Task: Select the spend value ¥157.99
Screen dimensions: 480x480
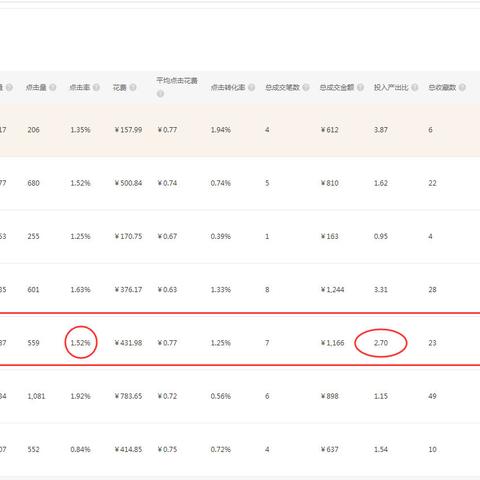Action: [x=128, y=130]
